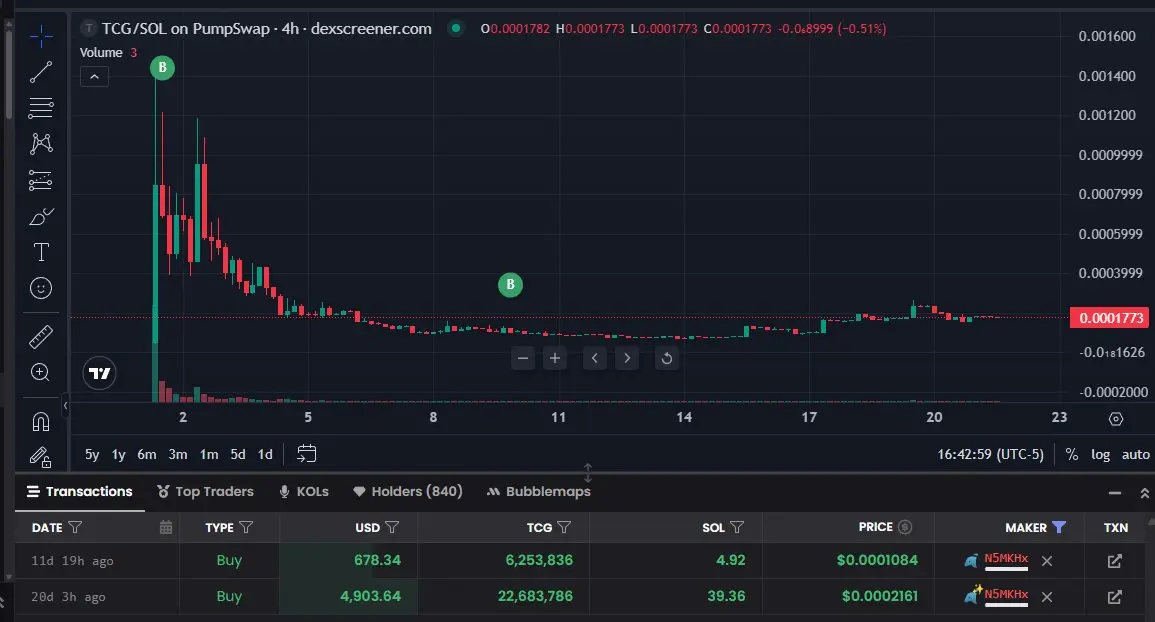Toggle price currency in PRICE column header

pyautogui.click(x=905, y=527)
